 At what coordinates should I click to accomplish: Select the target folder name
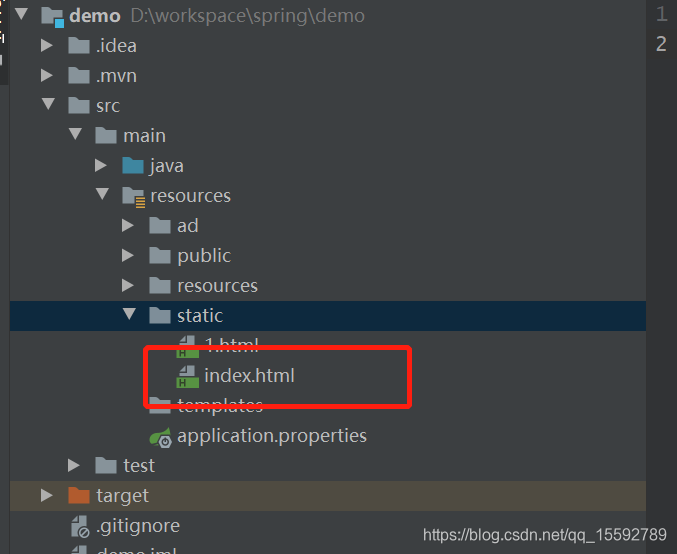click(123, 496)
